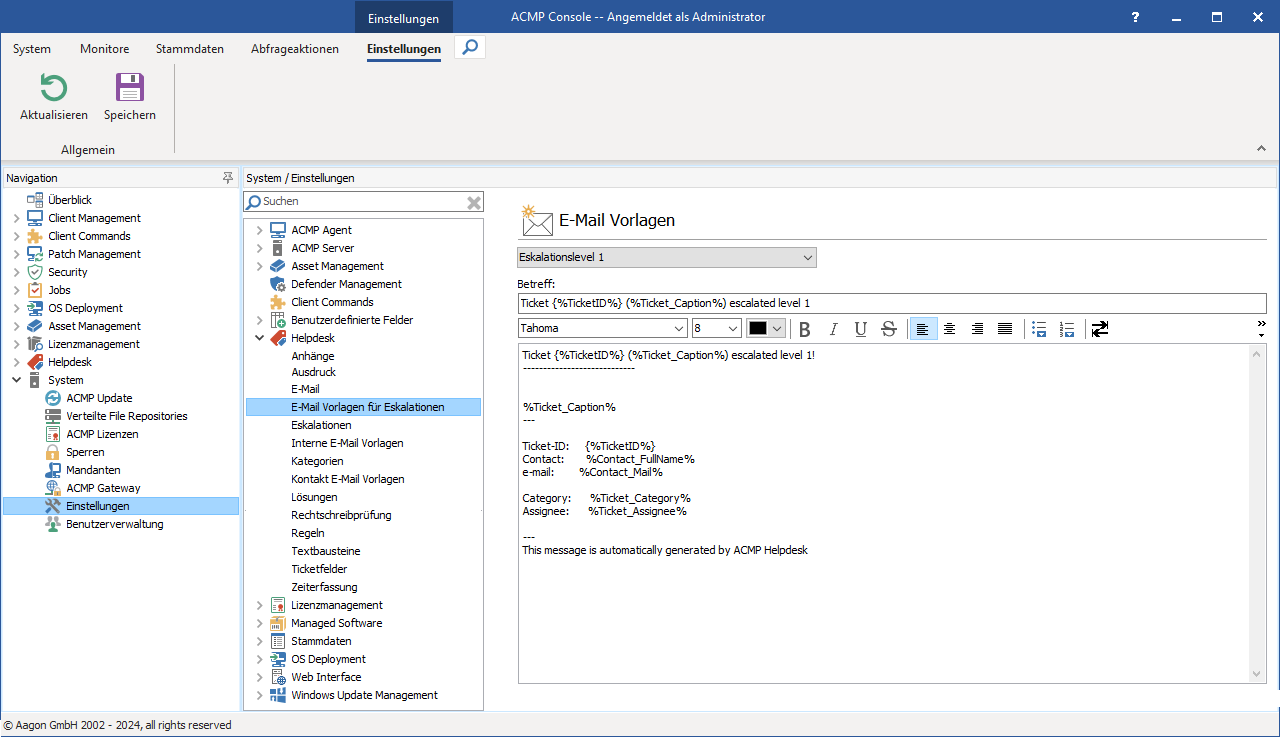Apply strikethrough formatting in editor toolbar

[888, 329]
